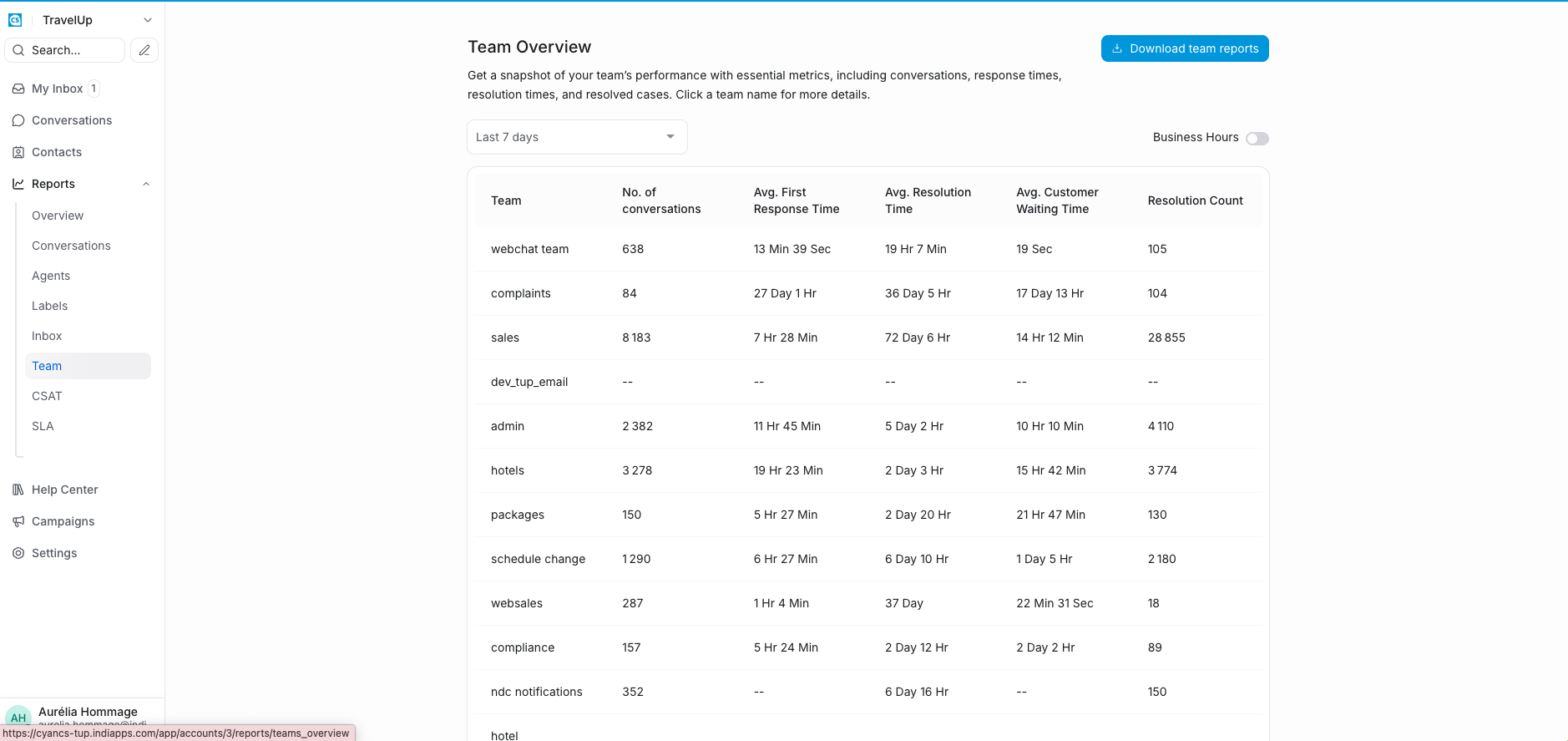
Task: Open the Last 7 days dropdown
Action: click(577, 137)
